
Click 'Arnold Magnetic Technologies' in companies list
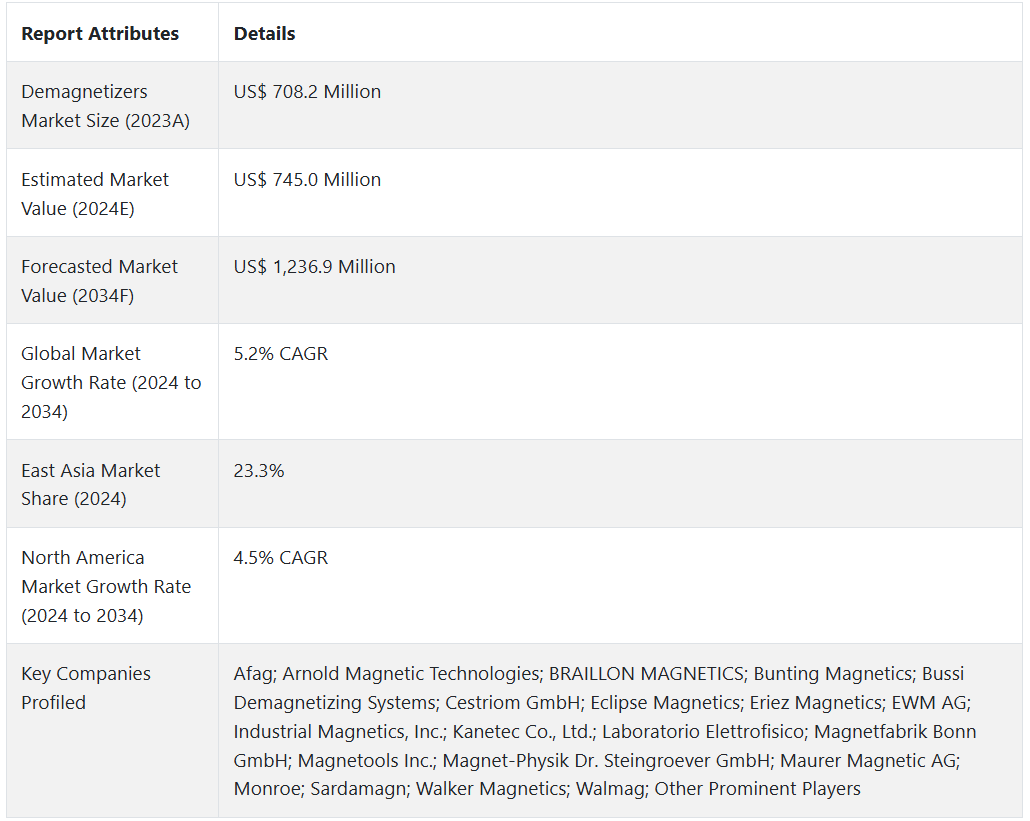pos(411,674)
